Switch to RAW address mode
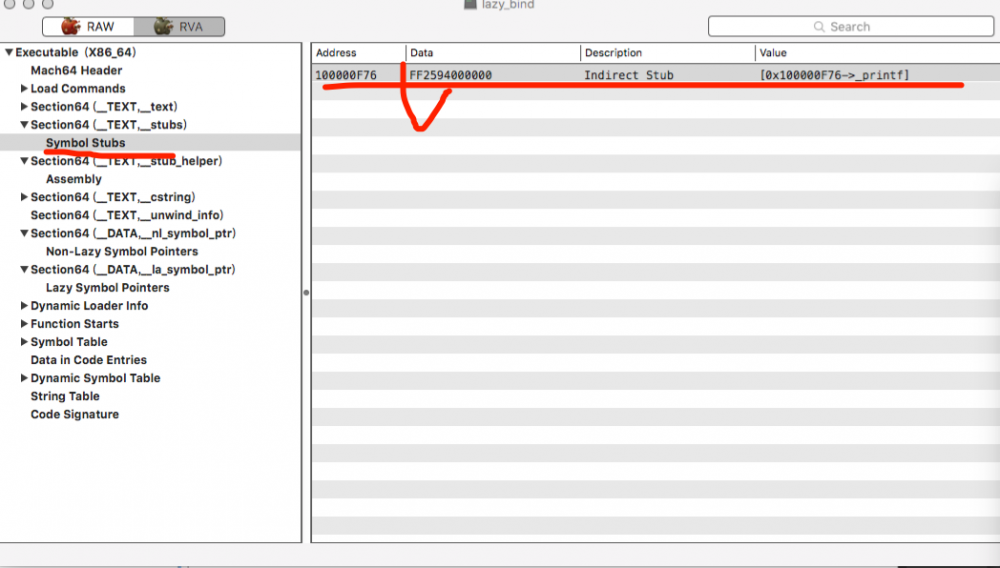Viewport: 1000px width, 568px height. point(88,27)
